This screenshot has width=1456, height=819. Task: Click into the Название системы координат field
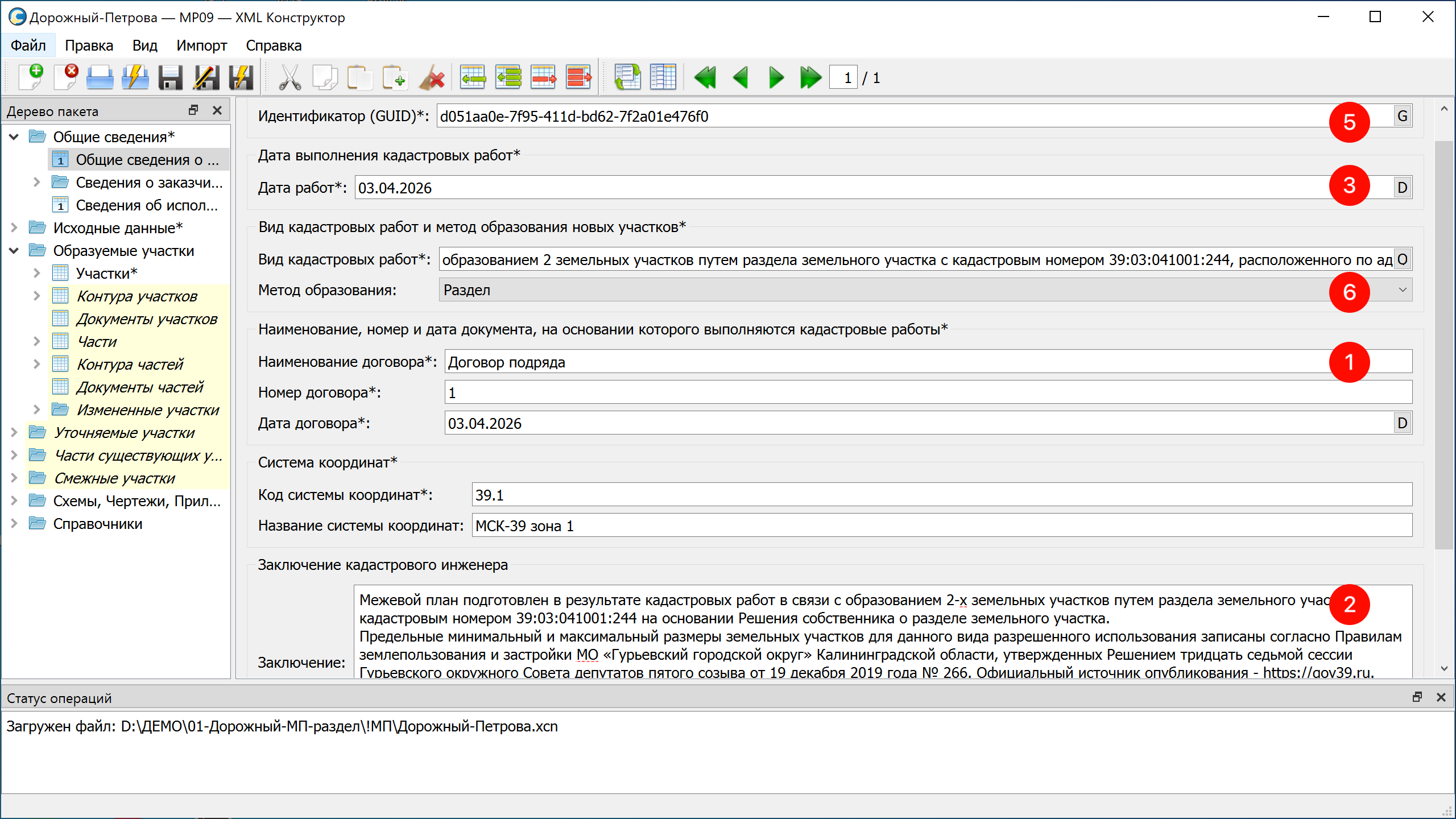pyautogui.click(x=942, y=526)
